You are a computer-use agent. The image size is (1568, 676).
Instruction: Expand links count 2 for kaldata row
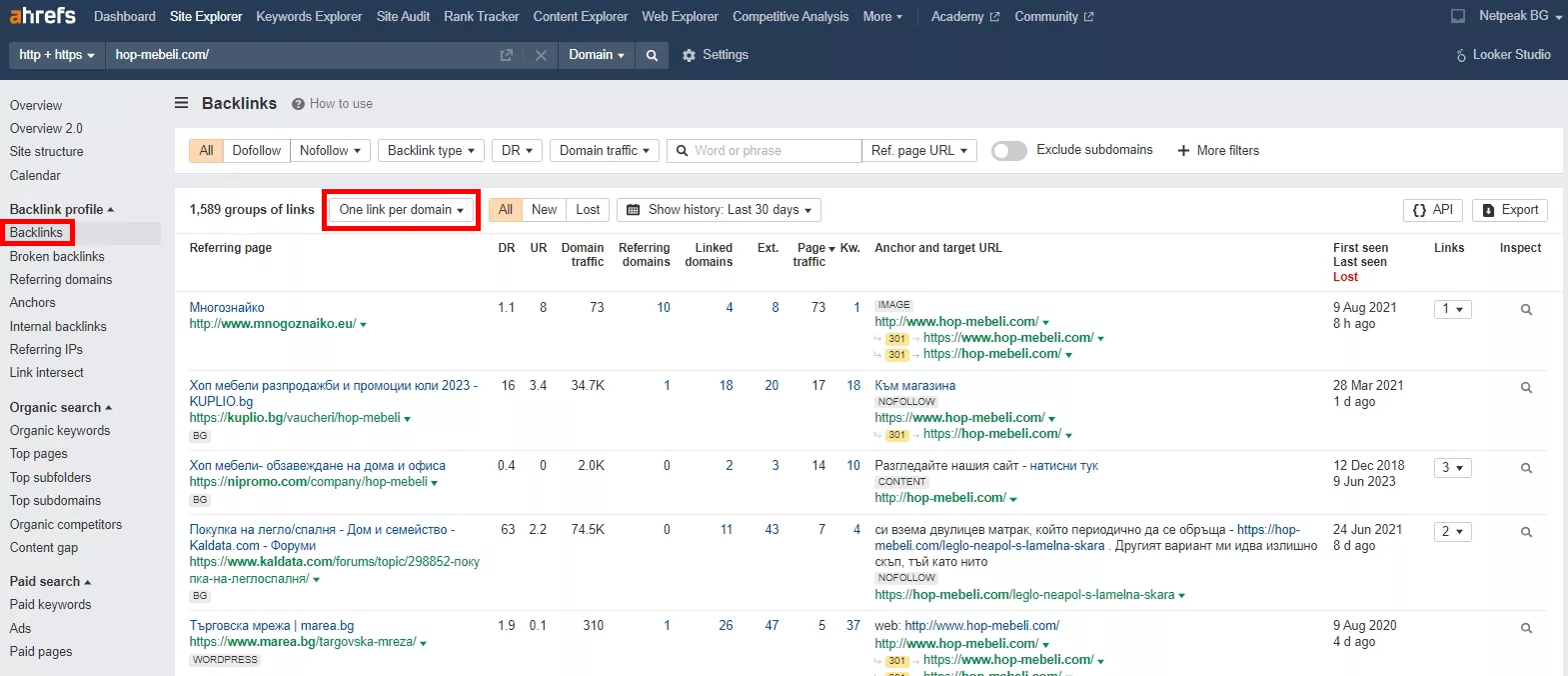pyautogui.click(x=1452, y=532)
